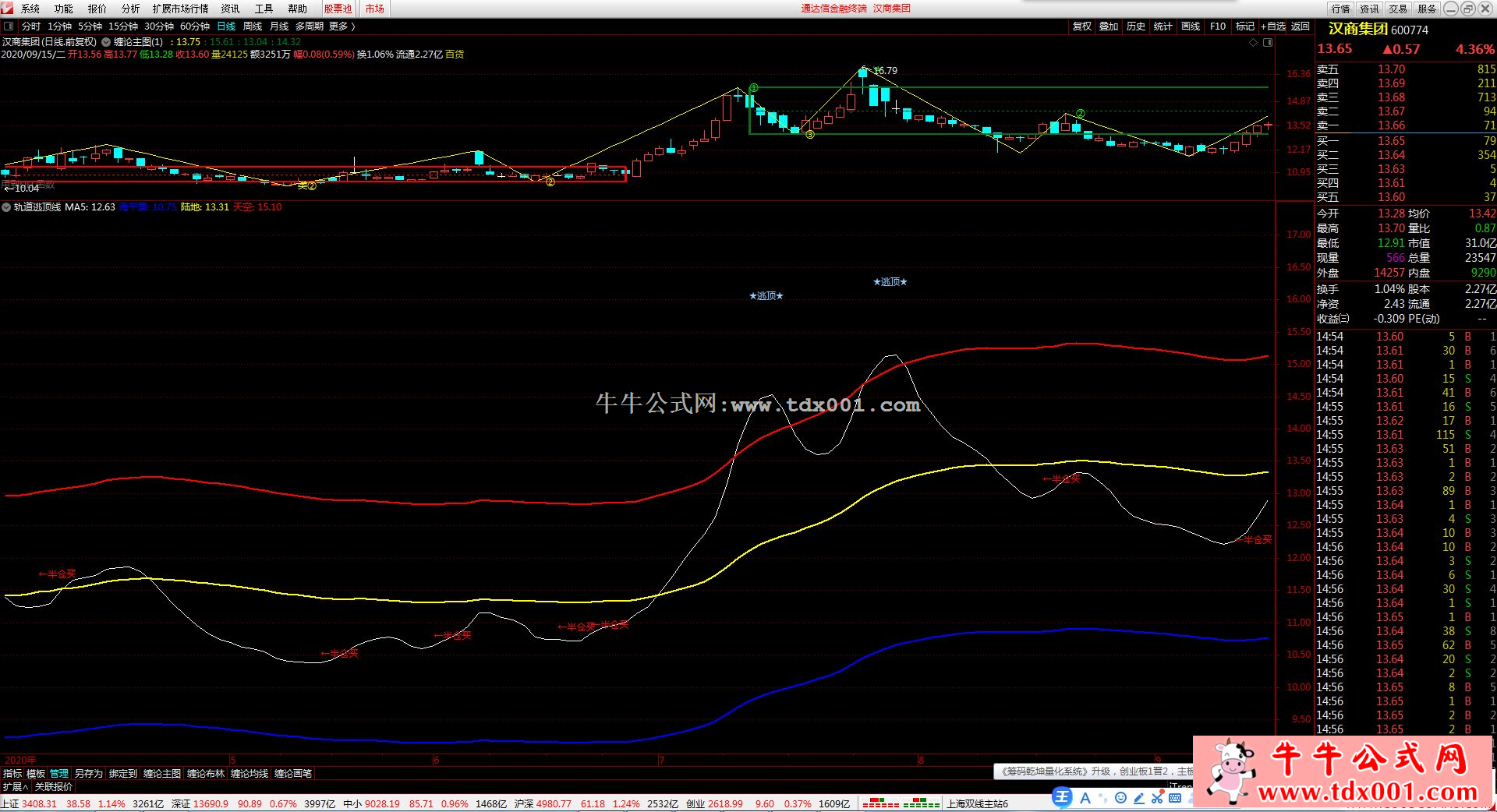This screenshot has width=1497, height=812.
Task: Open the 帮助 menu
Action: tap(298, 9)
